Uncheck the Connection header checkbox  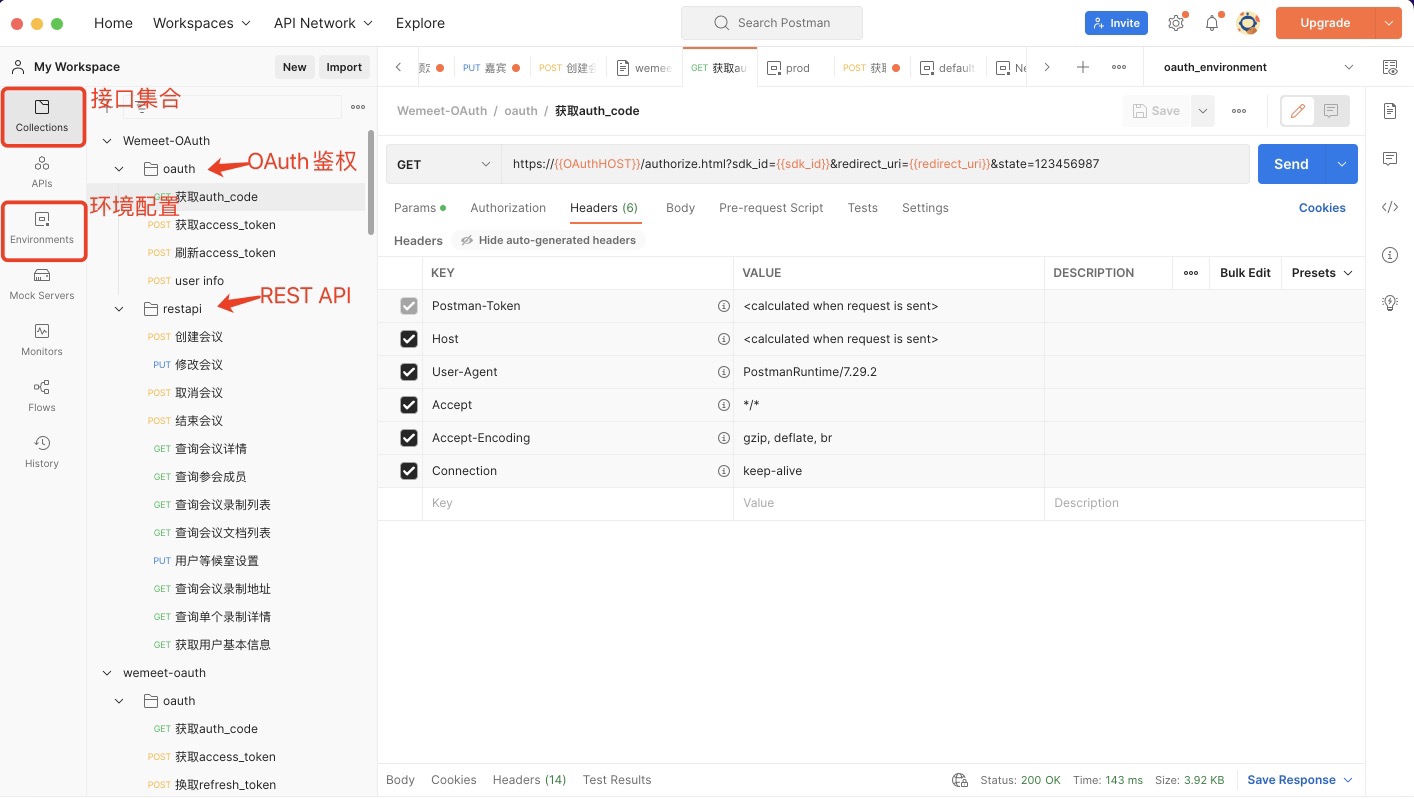pos(409,471)
